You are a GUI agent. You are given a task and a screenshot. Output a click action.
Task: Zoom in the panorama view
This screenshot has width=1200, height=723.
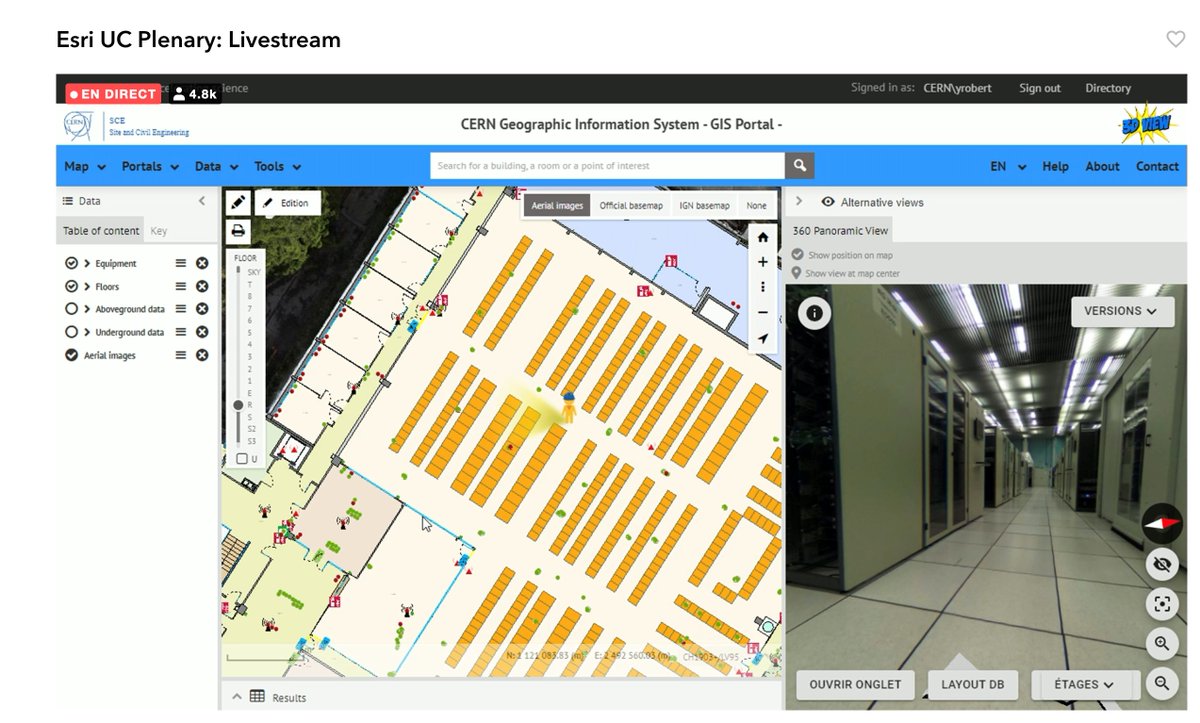point(1161,643)
